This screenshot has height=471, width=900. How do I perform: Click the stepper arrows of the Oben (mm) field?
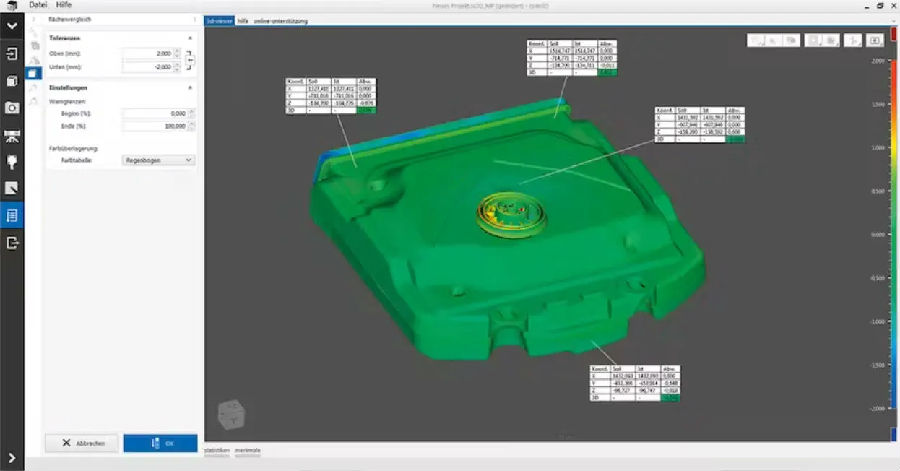pos(177,53)
